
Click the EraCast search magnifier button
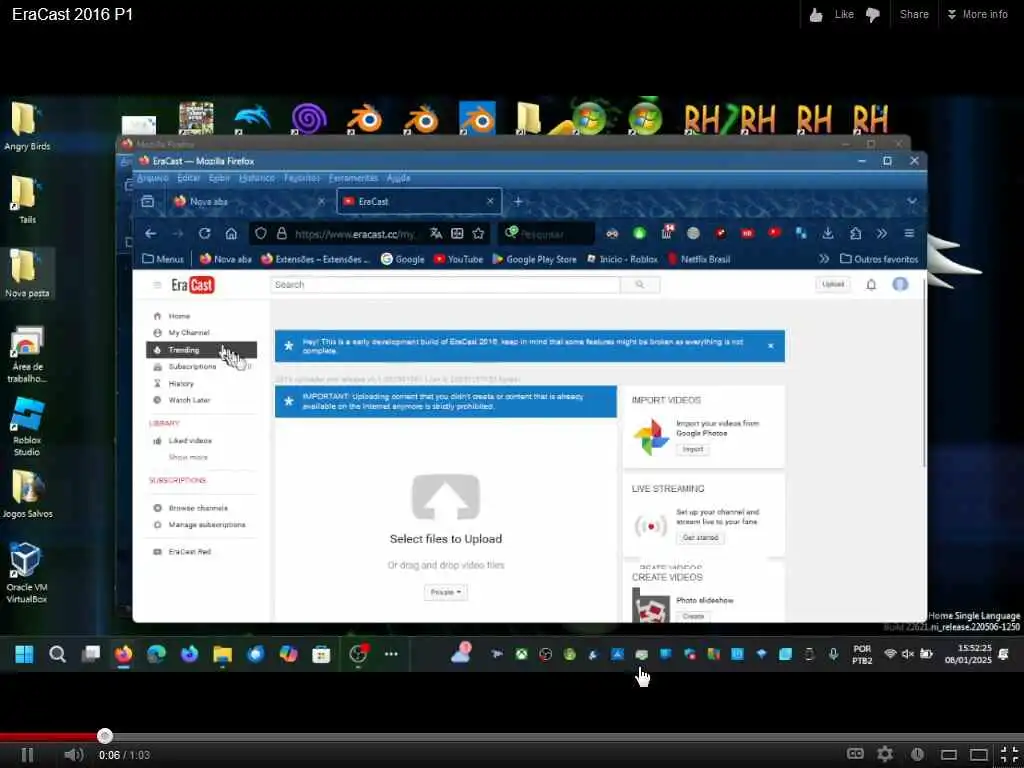click(640, 285)
